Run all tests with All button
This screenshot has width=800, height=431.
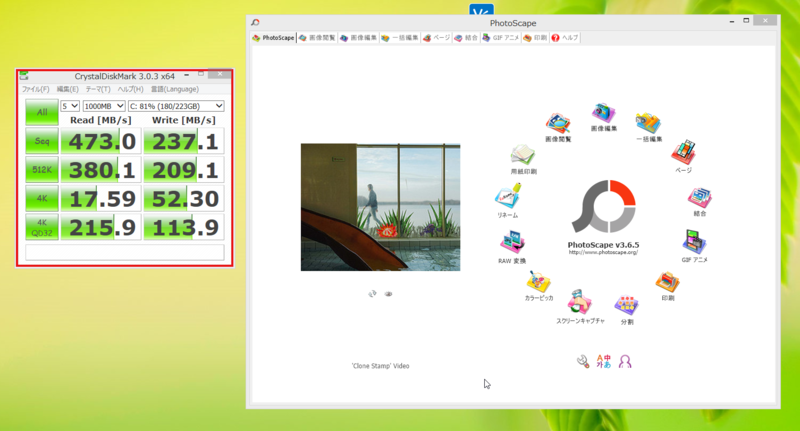pos(42,112)
